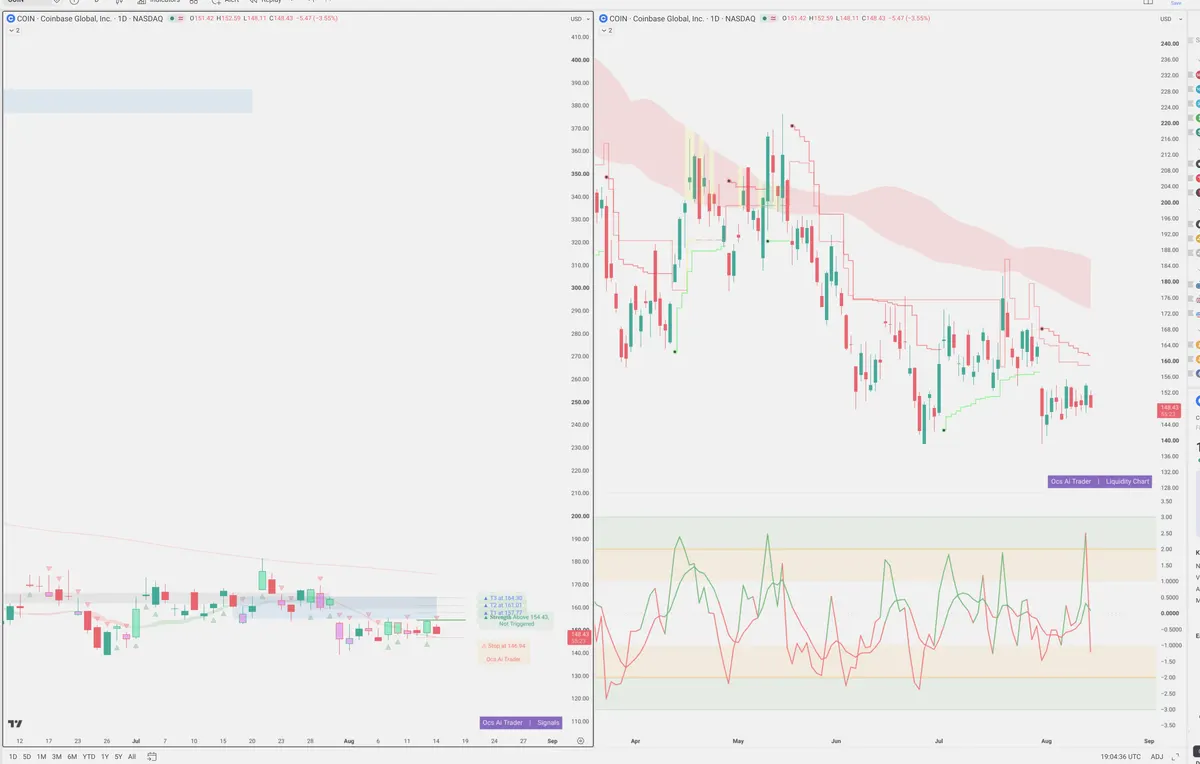Click the TradingView logo in left chart
This screenshot has width=1200, height=764.
[15, 724]
